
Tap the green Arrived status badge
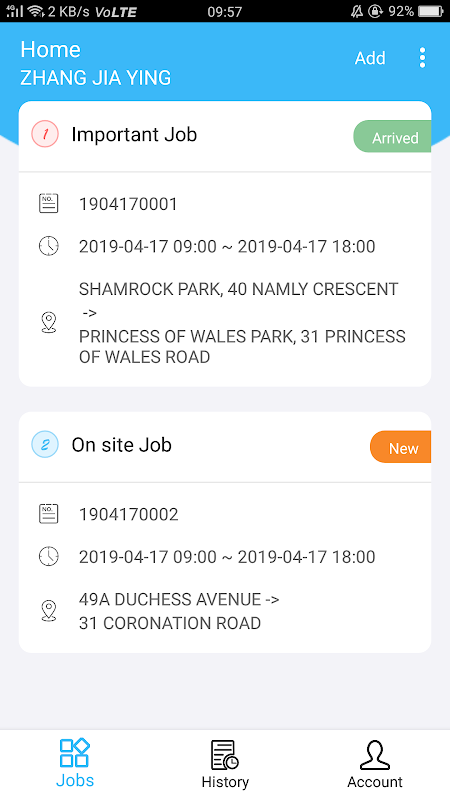point(392,136)
